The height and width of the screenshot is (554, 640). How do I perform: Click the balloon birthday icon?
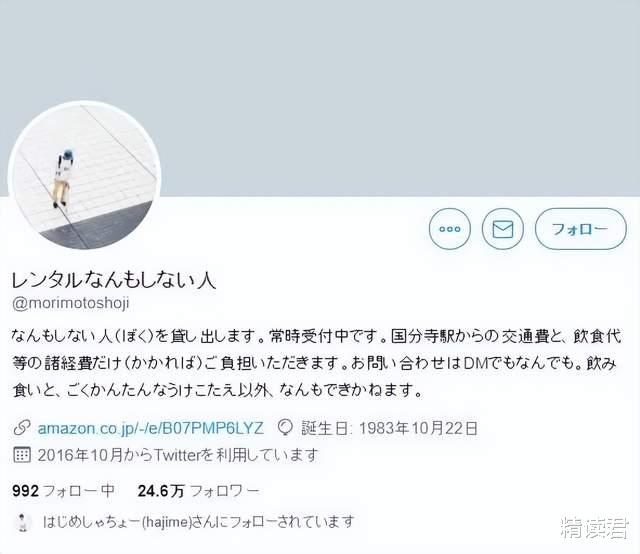pyautogui.click(x=285, y=428)
